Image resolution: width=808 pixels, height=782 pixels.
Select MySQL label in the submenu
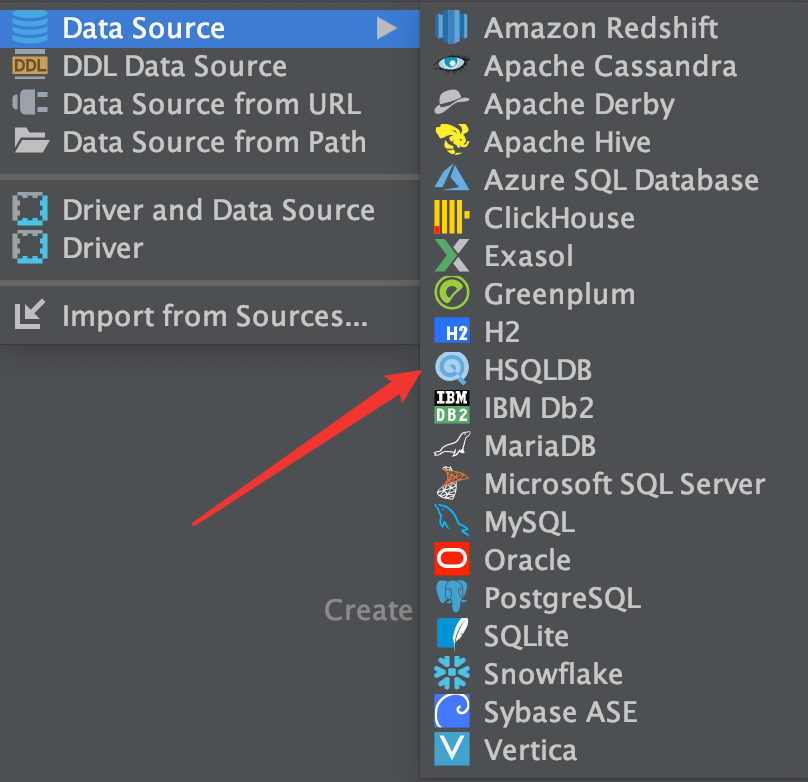530,522
